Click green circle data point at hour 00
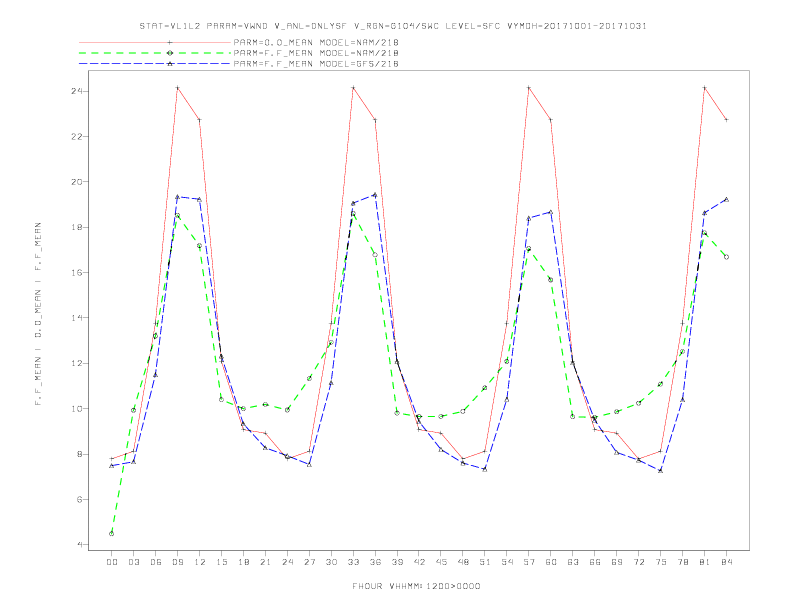Image resolution: width=792 pixels, height=612 pixels. [x=112, y=533]
